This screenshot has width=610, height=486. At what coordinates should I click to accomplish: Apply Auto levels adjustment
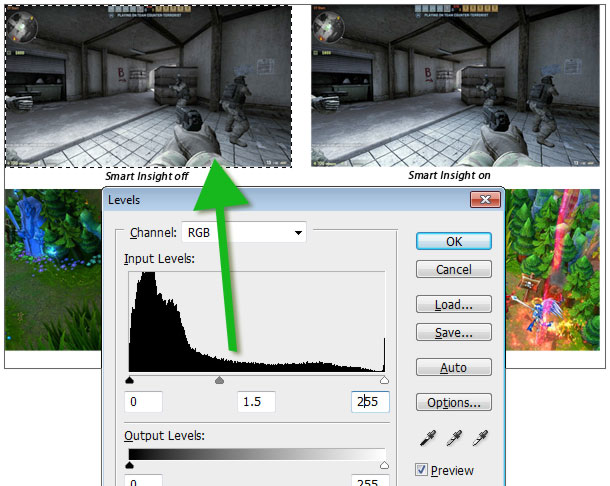454,367
